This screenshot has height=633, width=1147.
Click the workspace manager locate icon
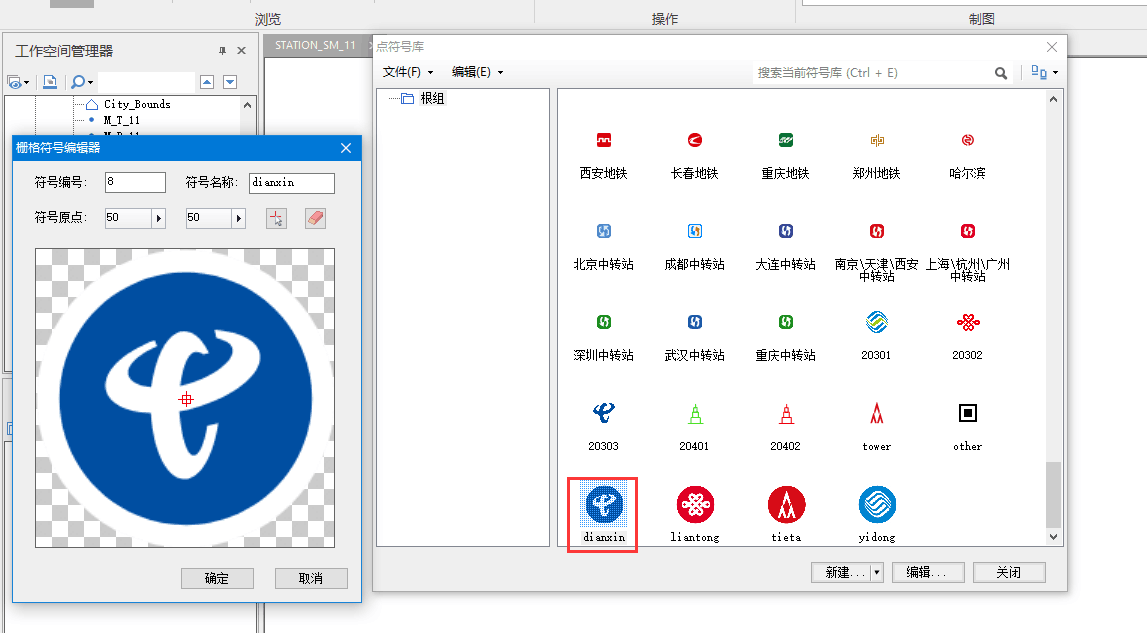[x=50, y=82]
